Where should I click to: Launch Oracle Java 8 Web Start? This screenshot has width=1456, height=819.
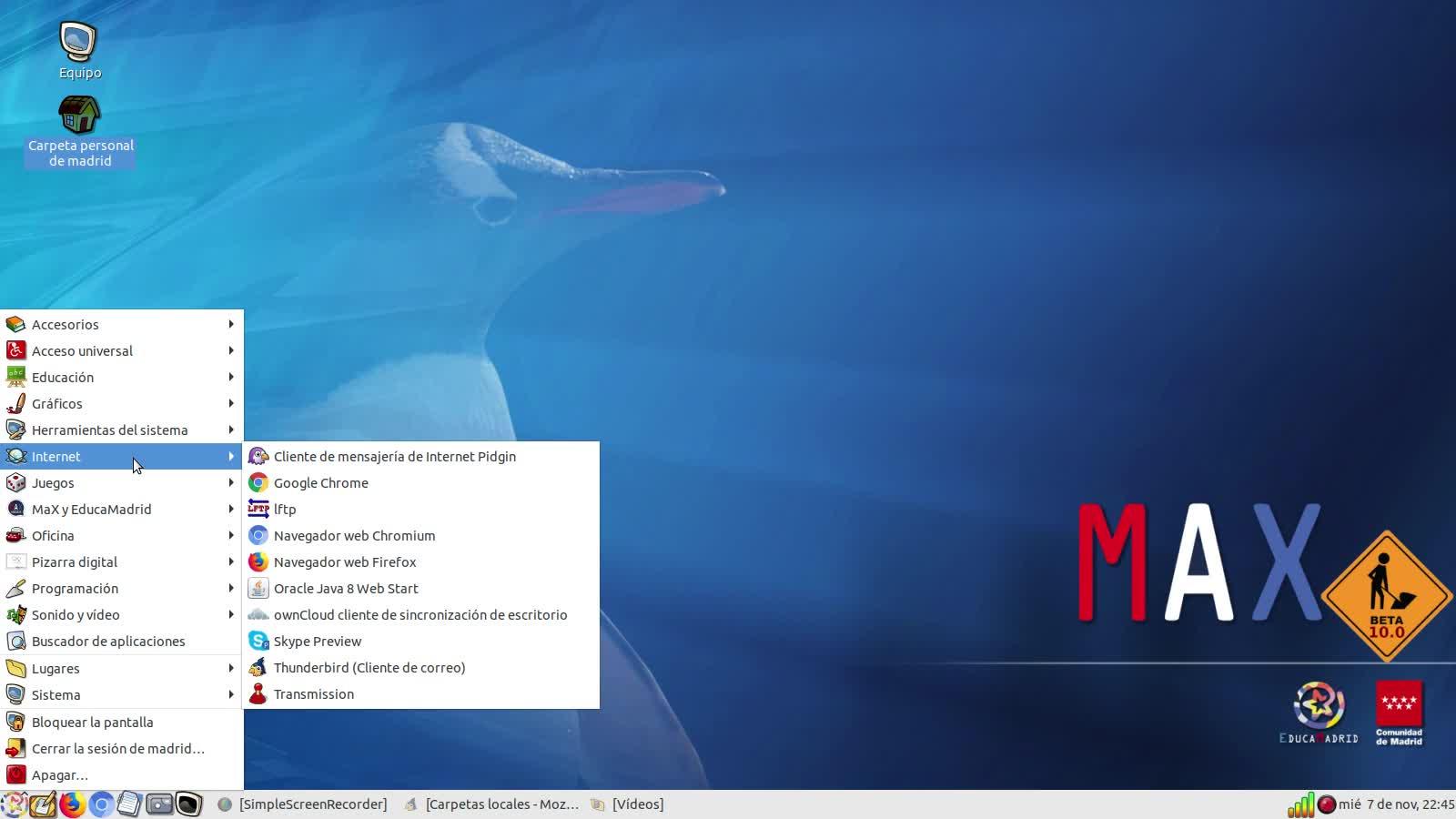[420, 589]
